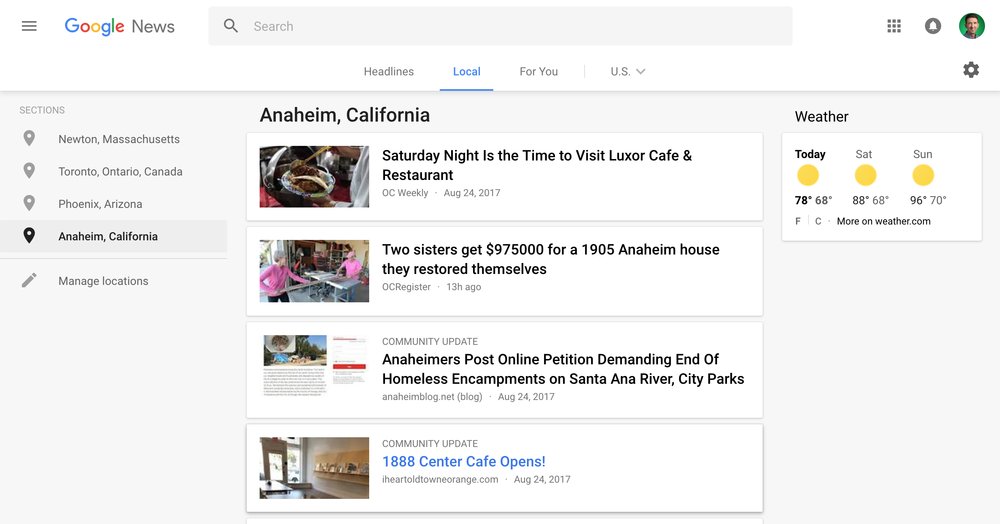The height and width of the screenshot is (524, 1000).
Task: Select Phoenix, Arizona section
Action: (114, 204)
